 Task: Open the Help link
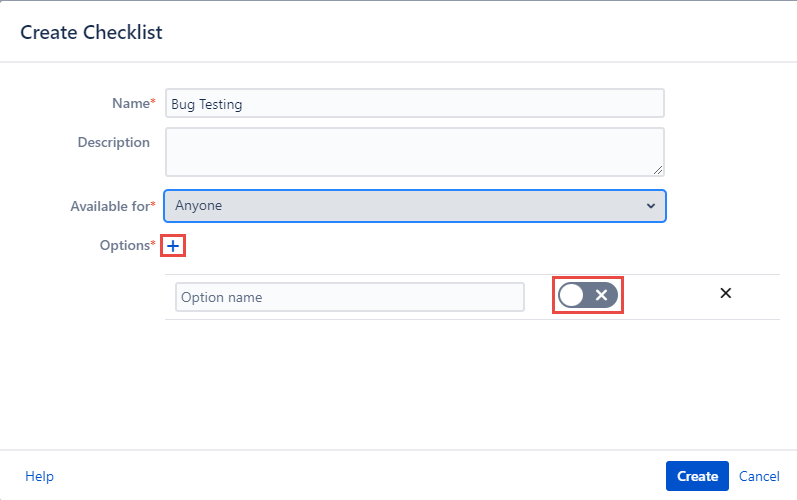(x=39, y=476)
